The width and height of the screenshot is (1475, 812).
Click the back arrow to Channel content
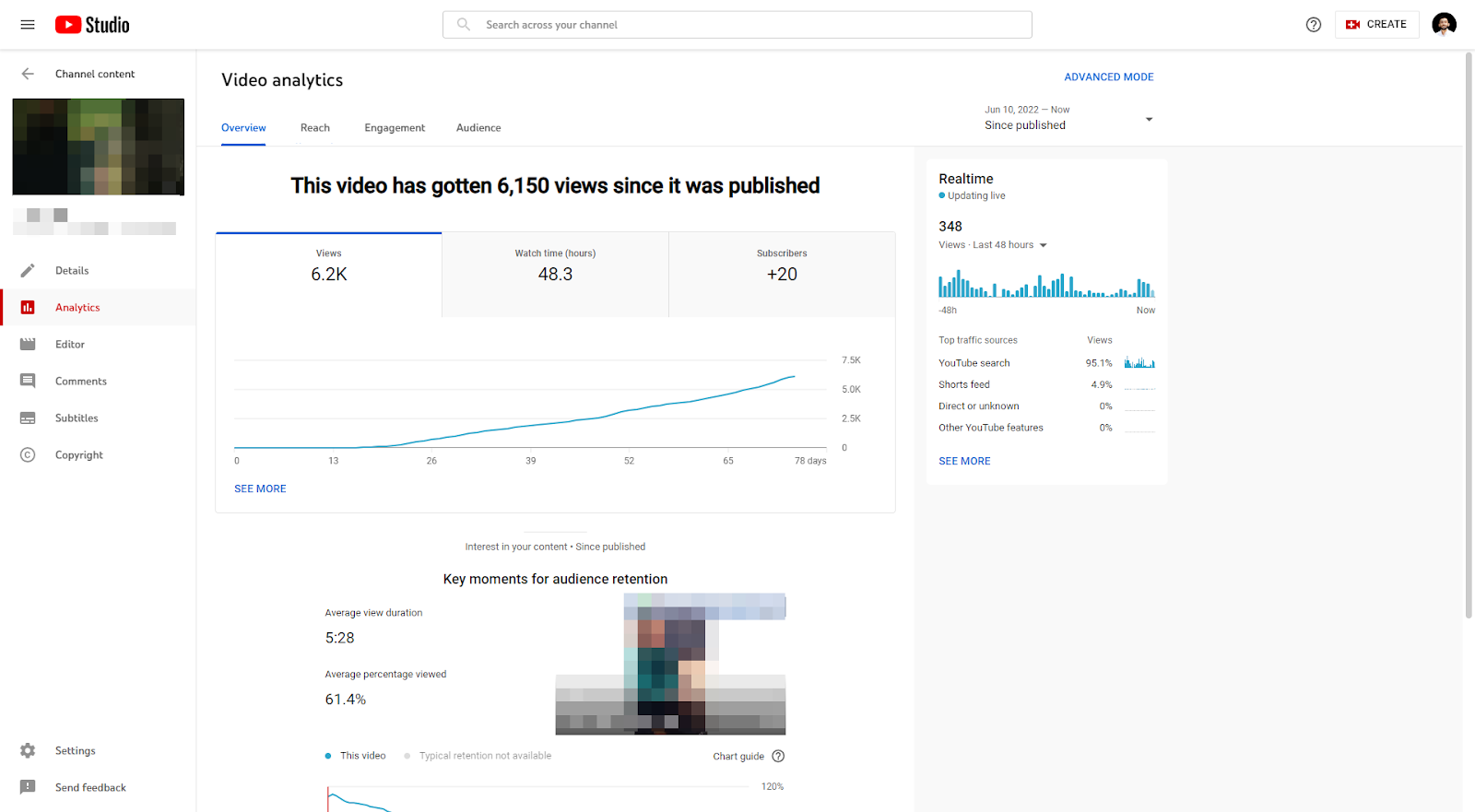coord(28,74)
